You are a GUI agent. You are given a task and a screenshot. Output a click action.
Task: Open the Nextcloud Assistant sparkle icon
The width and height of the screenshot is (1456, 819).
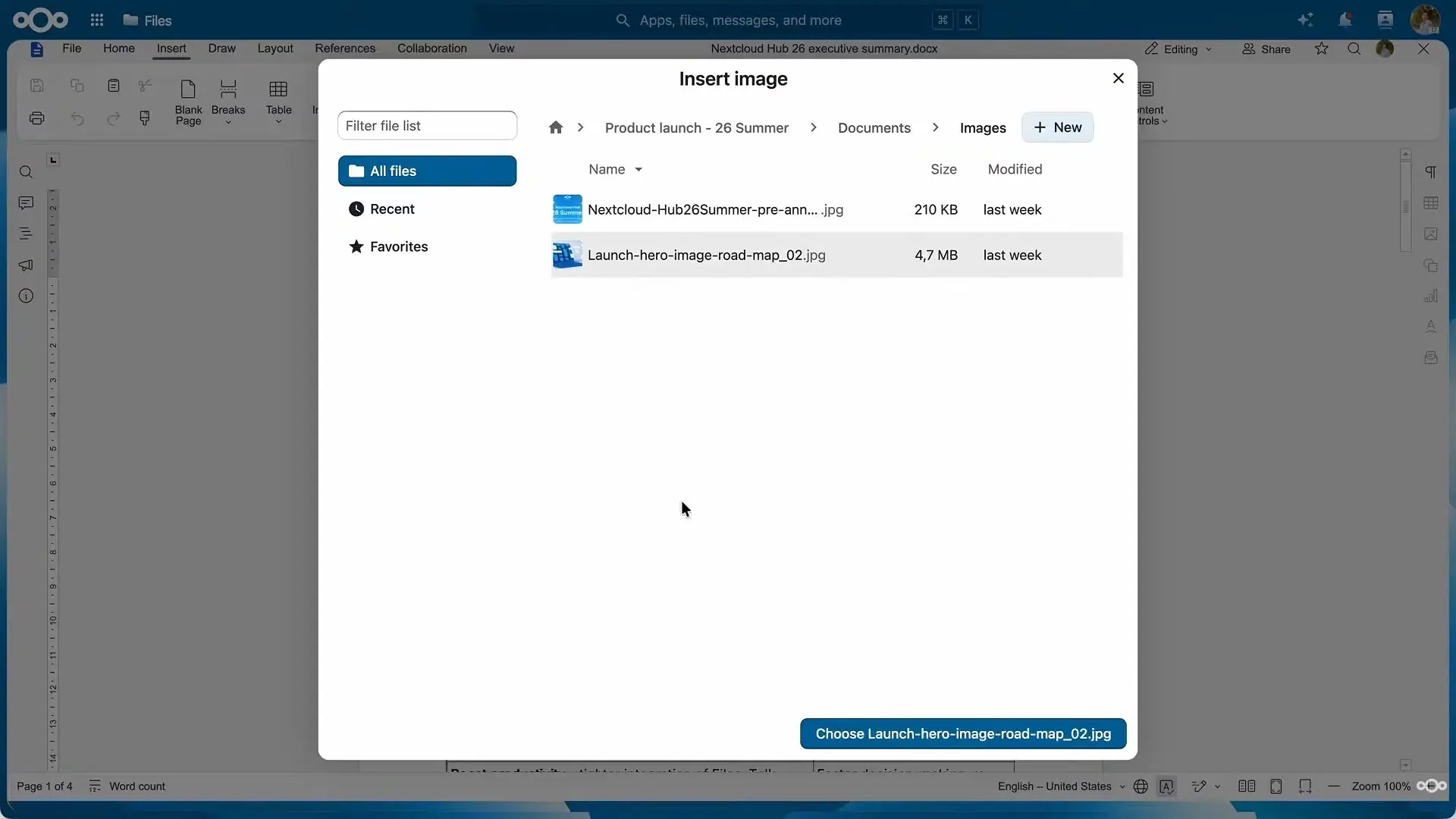coord(1305,20)
